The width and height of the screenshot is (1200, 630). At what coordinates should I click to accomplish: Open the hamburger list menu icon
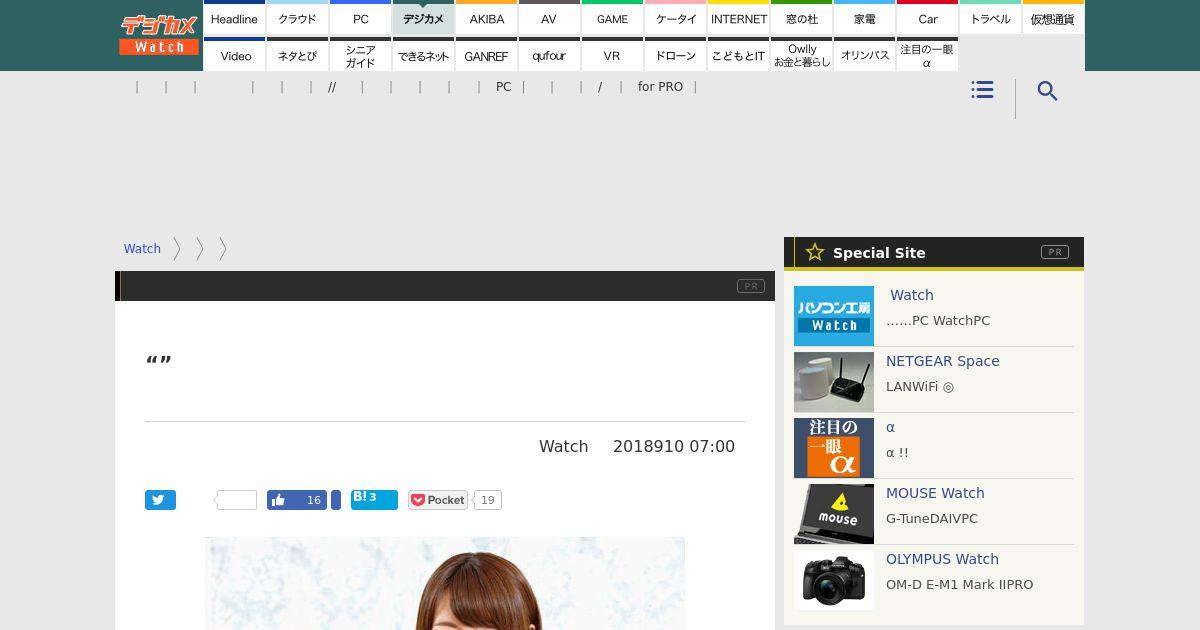click(982, 90)
